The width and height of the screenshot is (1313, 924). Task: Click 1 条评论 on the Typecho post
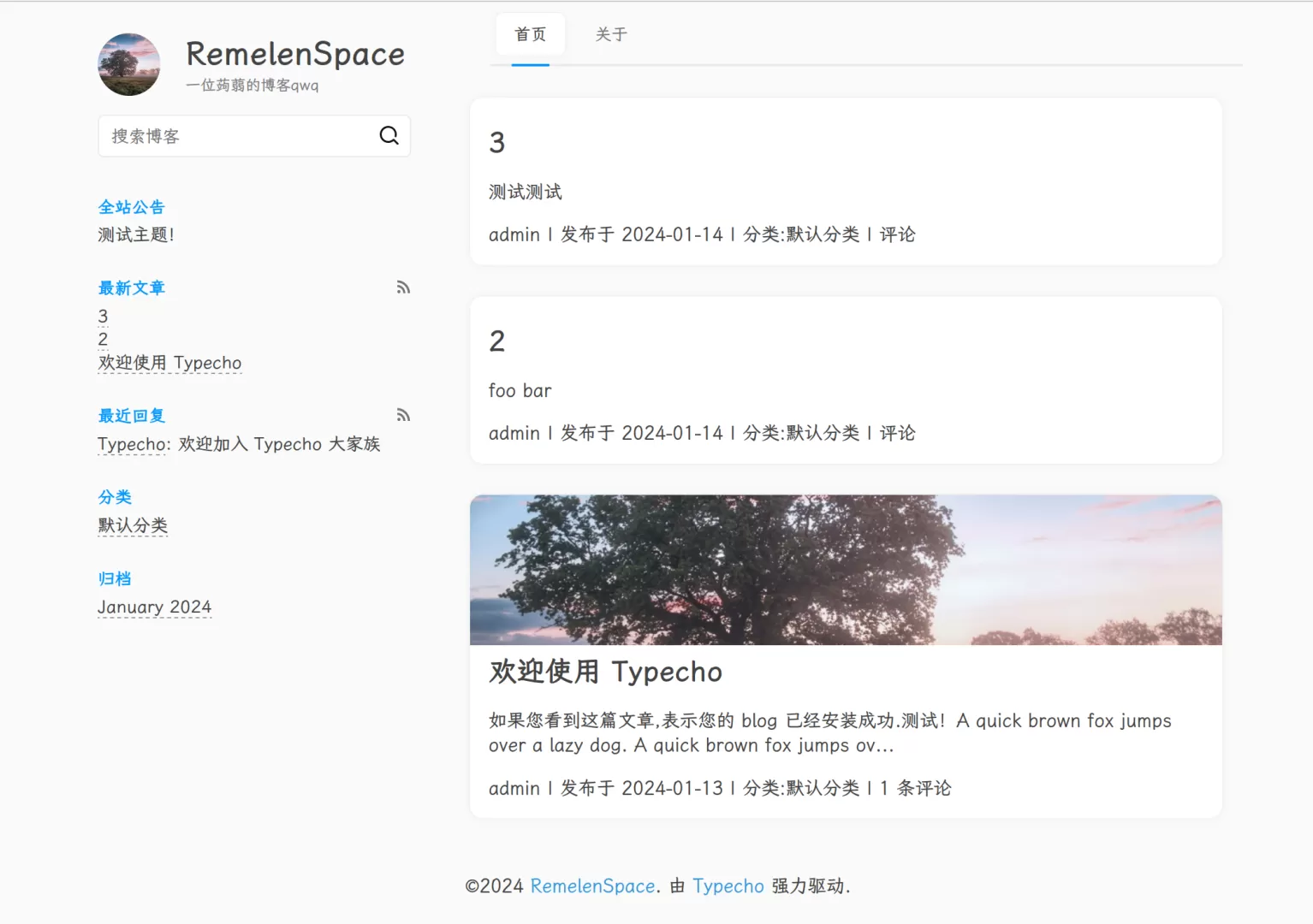[915, 788]
